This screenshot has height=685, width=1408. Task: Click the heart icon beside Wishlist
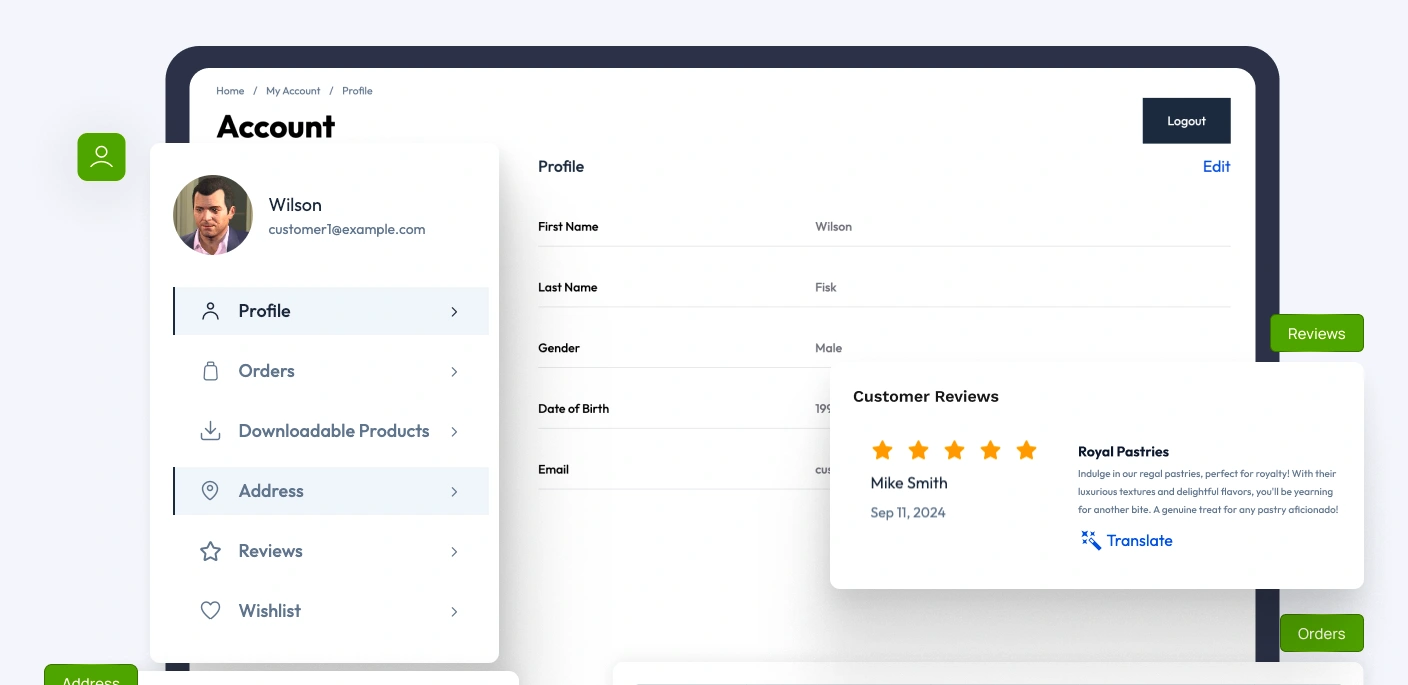click(210, 611)
